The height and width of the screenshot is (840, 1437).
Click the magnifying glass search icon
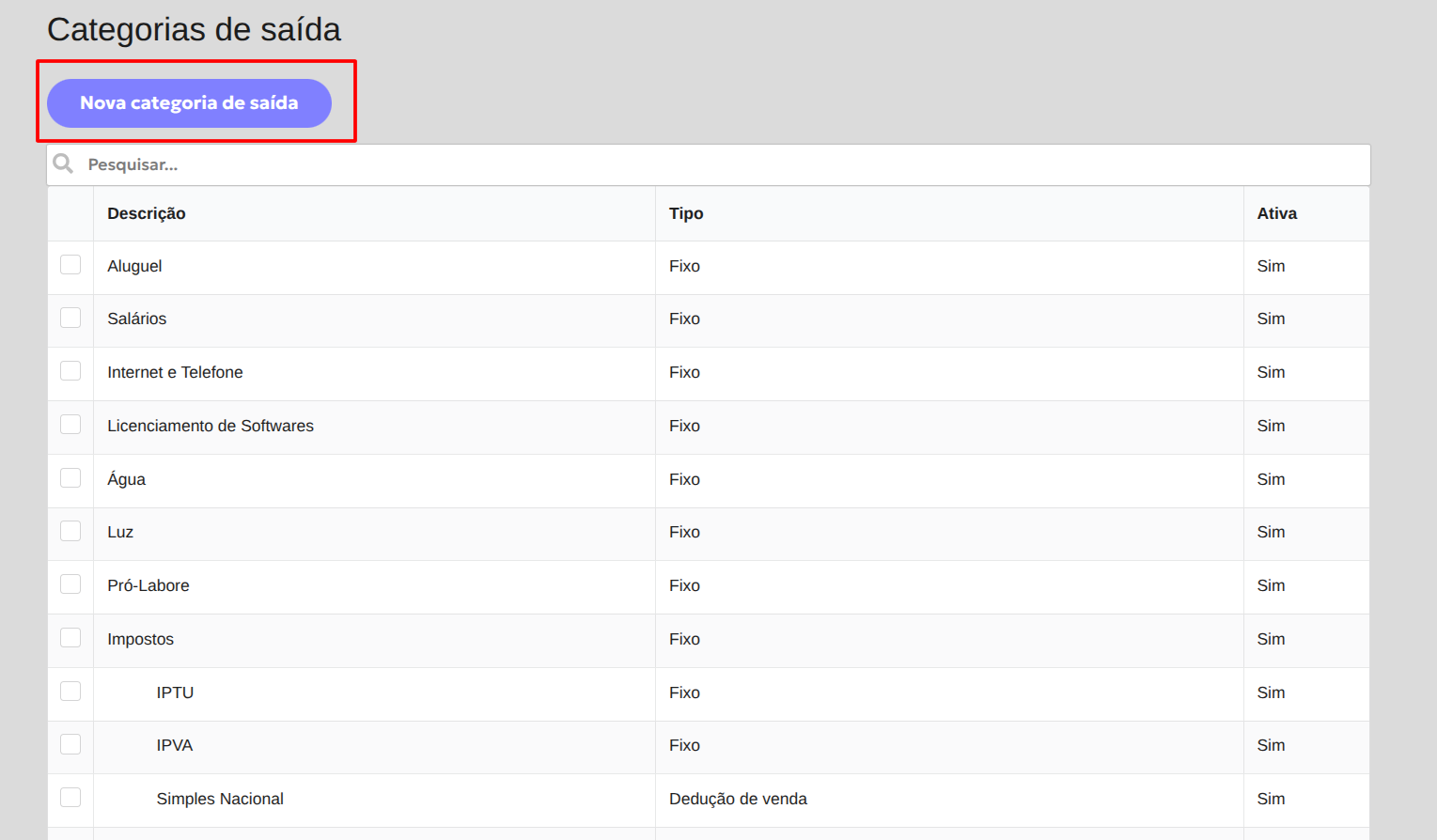pyautogui.click(x=63, y=163)
